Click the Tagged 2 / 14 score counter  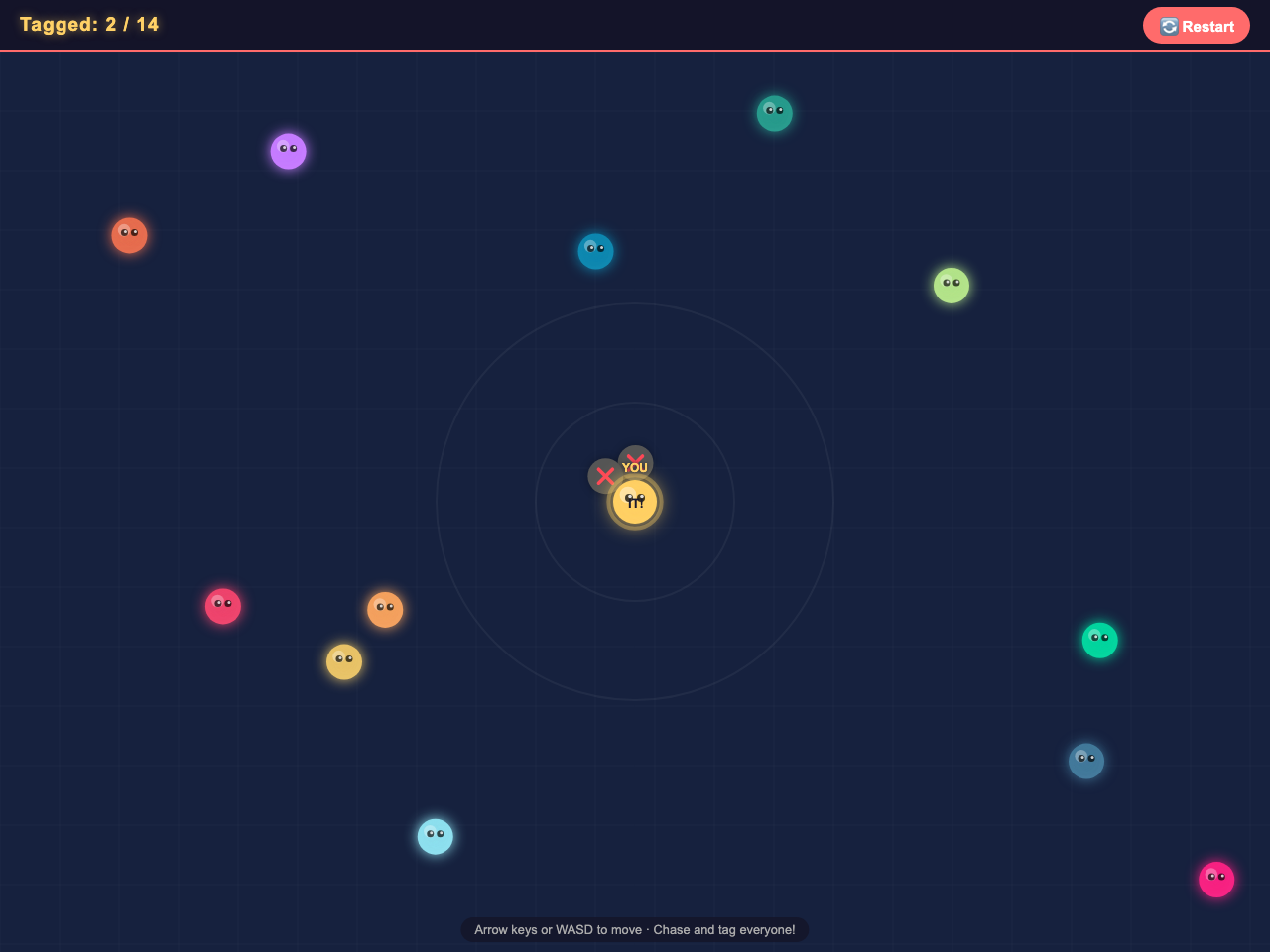point(89,24)
